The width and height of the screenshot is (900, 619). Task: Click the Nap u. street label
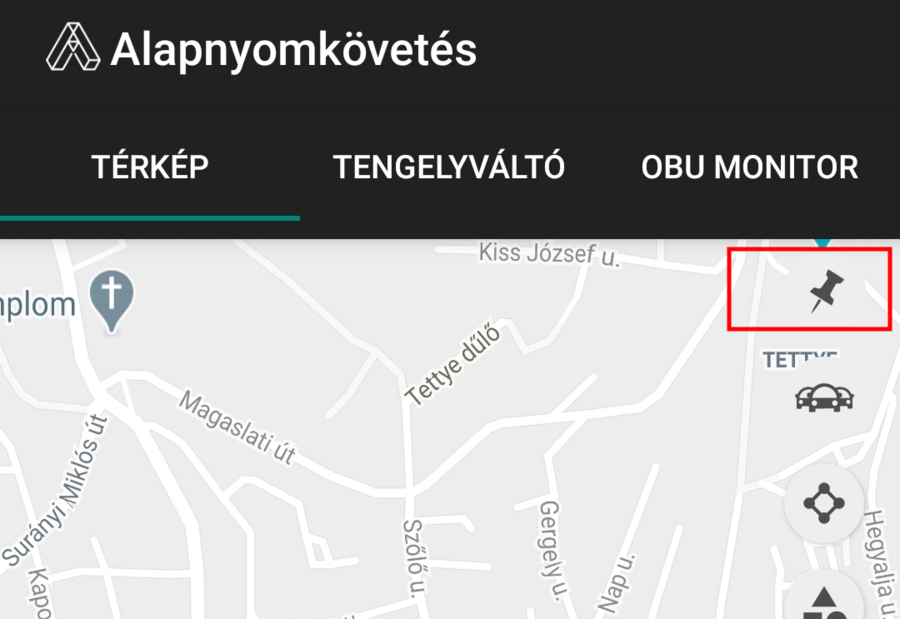point(618,583)
